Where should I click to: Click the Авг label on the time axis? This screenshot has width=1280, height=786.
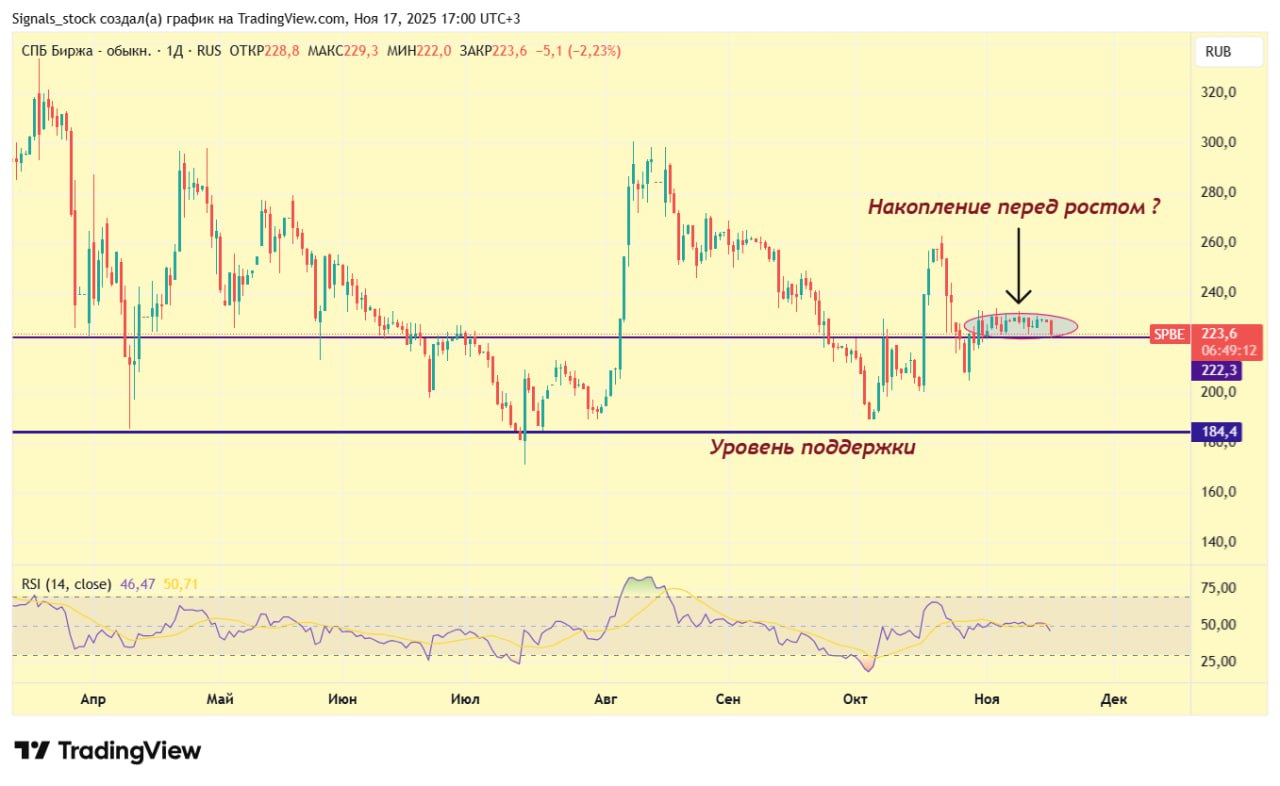pos(606,699)
